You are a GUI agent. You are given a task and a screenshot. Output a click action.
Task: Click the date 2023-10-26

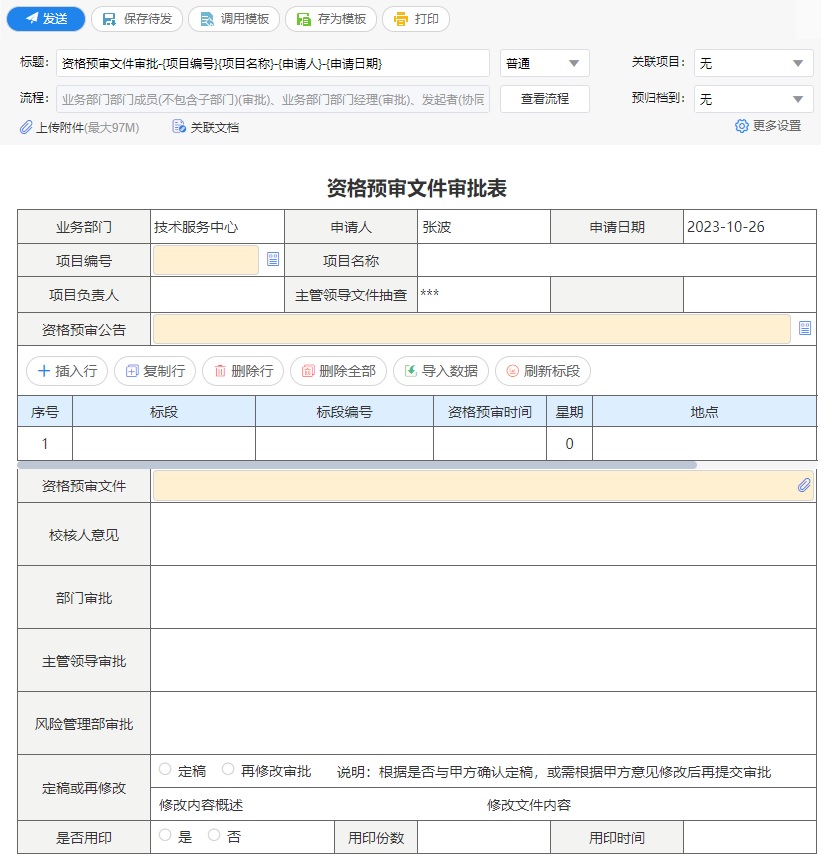point(726,227)
